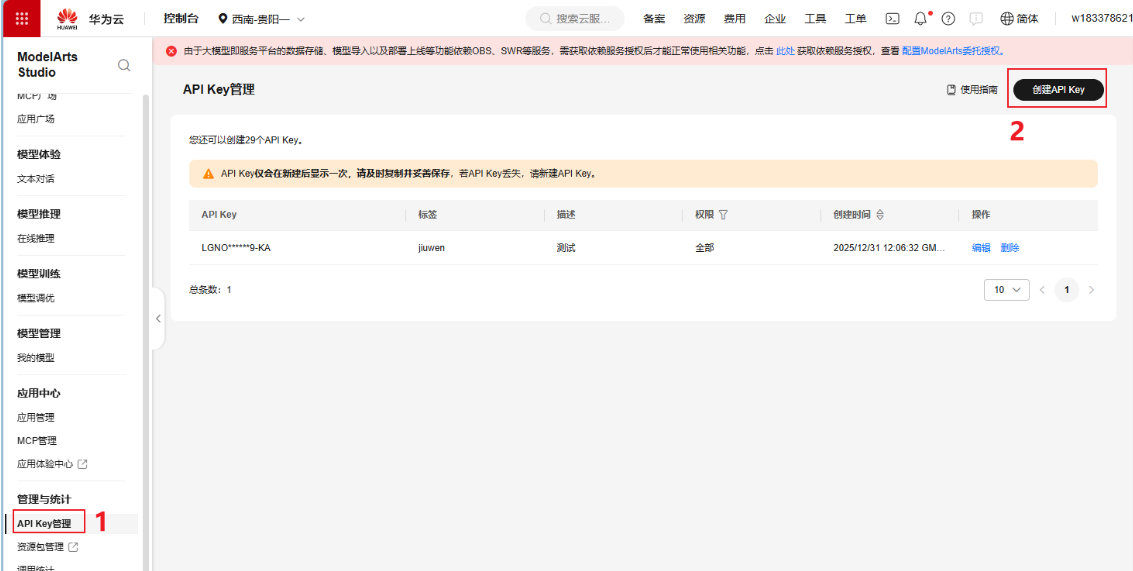1133x571 pixels.
Task: Open the 费用 menu
Action: (735, 19)
